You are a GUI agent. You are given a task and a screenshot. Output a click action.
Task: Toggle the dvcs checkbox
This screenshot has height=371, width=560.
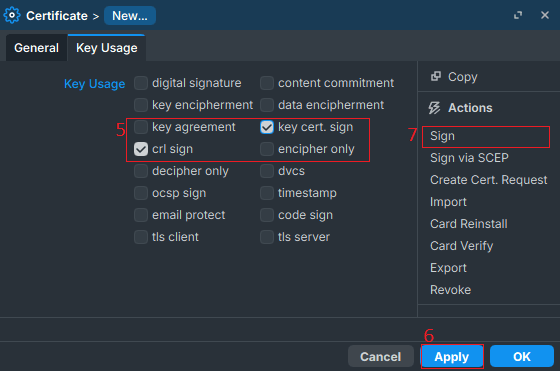click(x=267, y=171)
